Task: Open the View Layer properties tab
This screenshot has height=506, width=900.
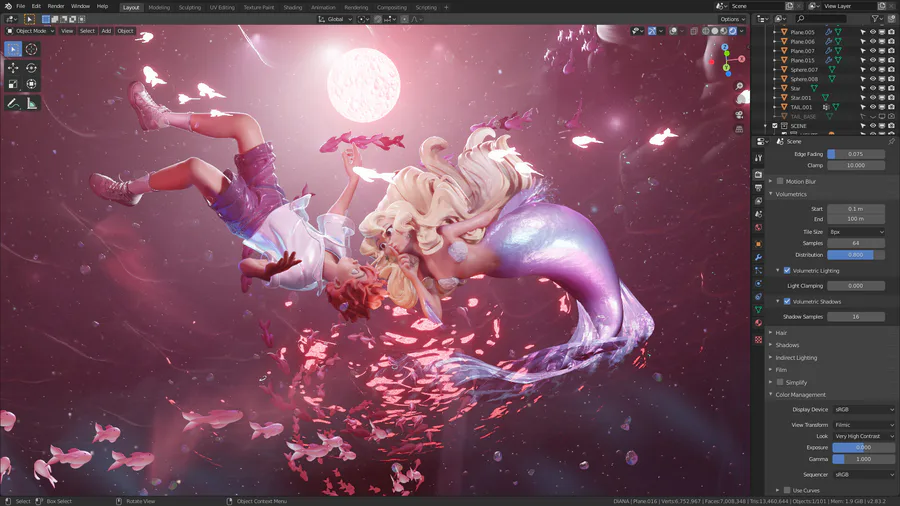Action: [x=758, y=201]
